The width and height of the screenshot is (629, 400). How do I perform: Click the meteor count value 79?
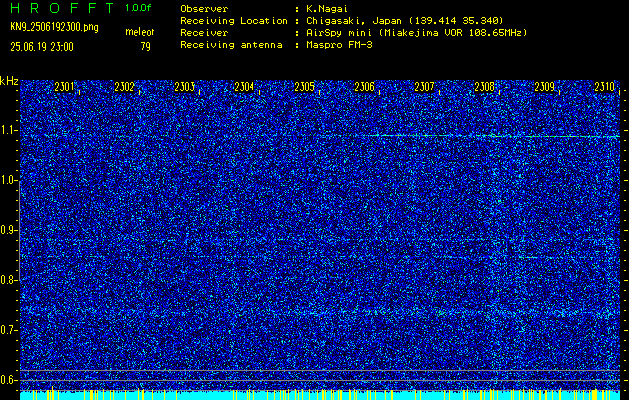[x=146, y=47]
